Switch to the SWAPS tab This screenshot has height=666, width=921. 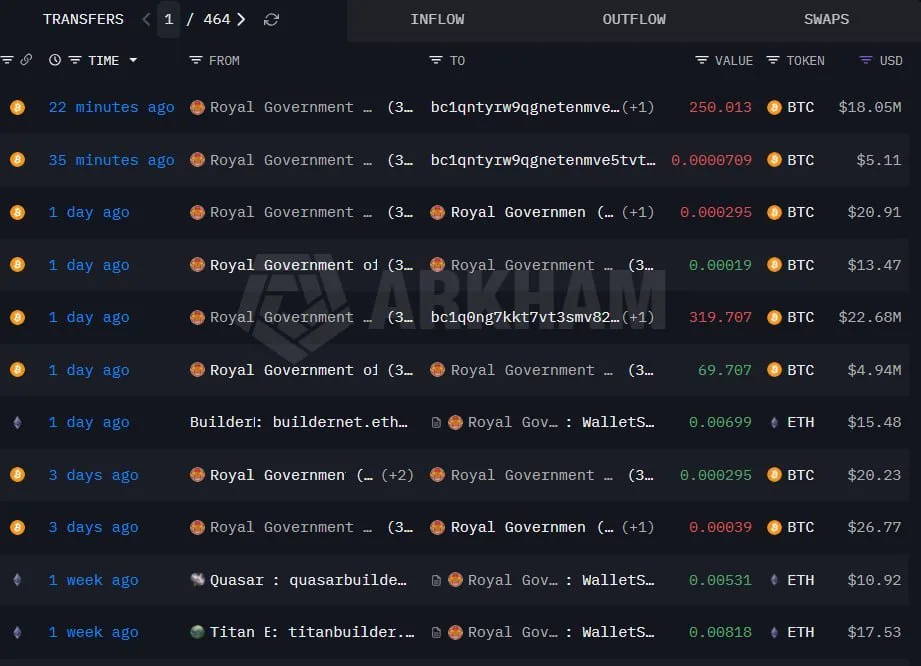(826, 19)
